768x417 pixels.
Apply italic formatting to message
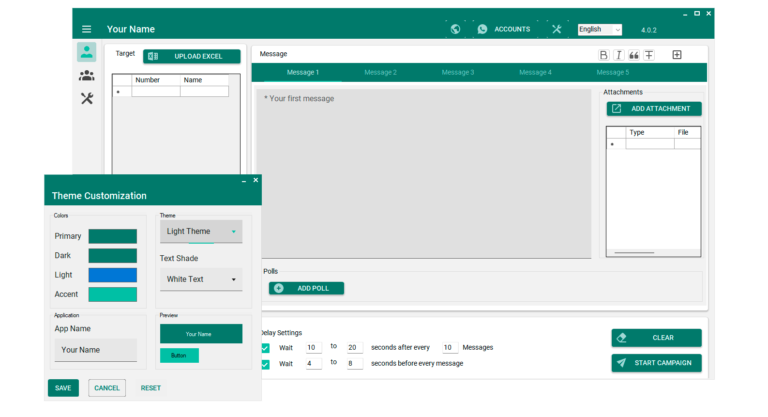coord(618,55)
